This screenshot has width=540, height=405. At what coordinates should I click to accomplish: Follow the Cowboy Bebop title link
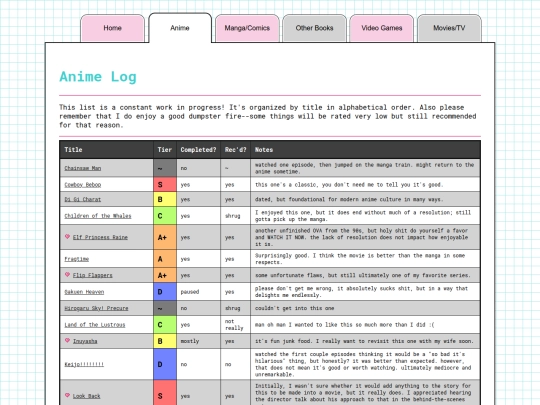(x=83, y=185)
